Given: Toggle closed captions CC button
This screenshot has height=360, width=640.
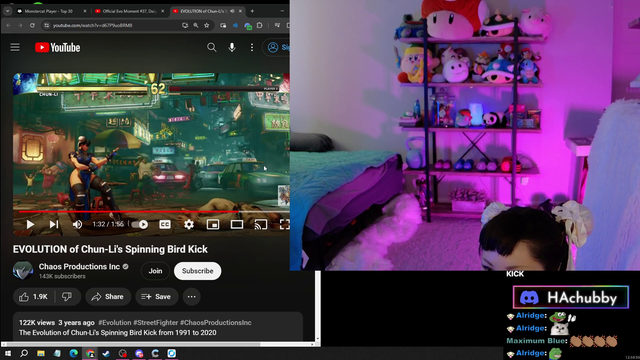Looking at the screenshot, I should (x=165, y=224).
